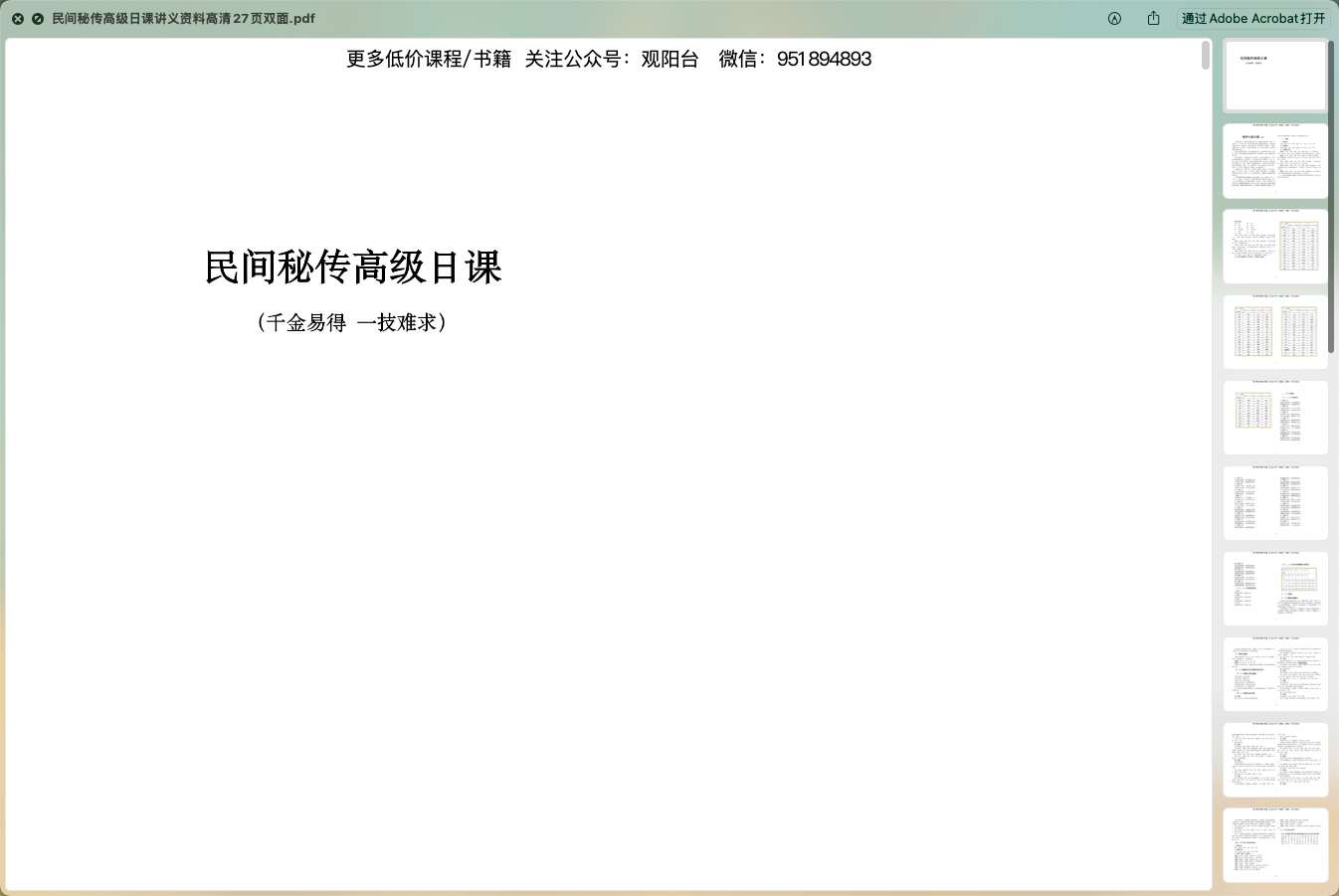This screenshot has width=1339, height=896.
Task: Click the full screen icon beside close
Action: tap(38, 19)
